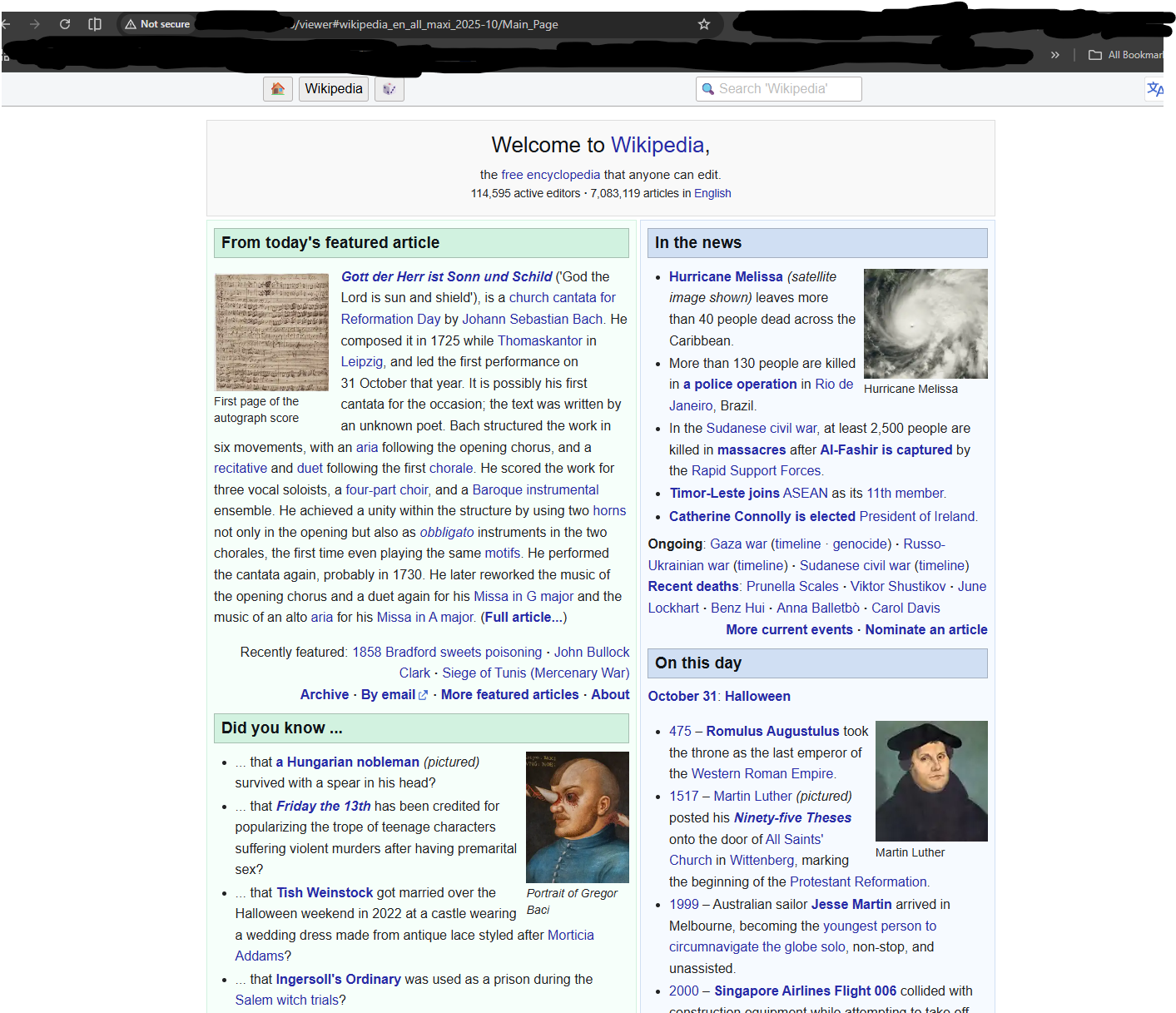Open the 'Friday the 13th' link
1176x1013 pixels.
coord(323,806)
